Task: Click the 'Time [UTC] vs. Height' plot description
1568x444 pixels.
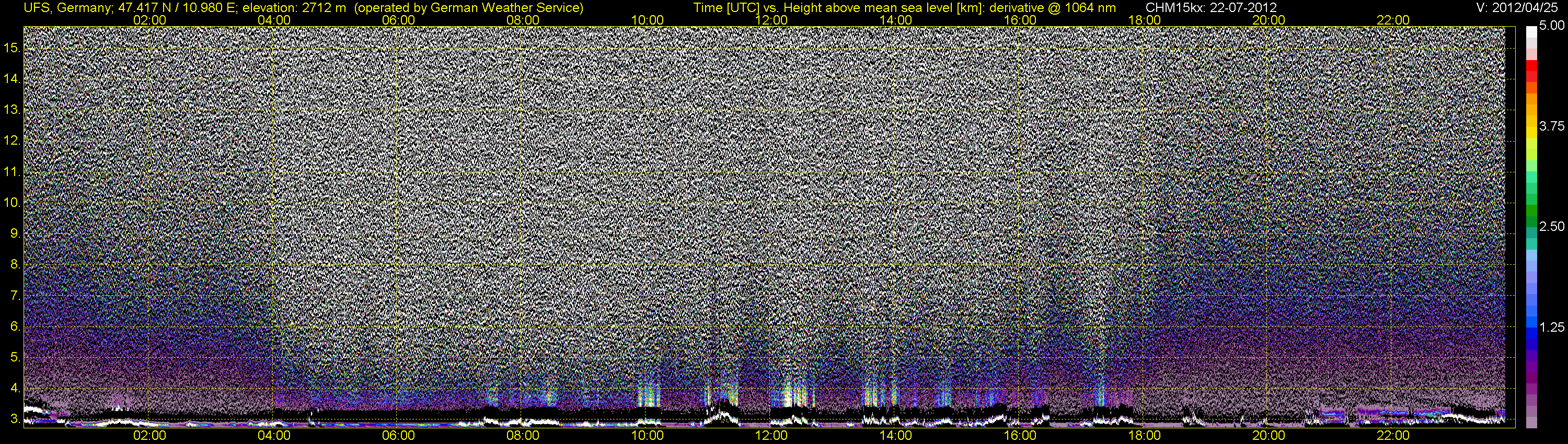Action: 905,8
